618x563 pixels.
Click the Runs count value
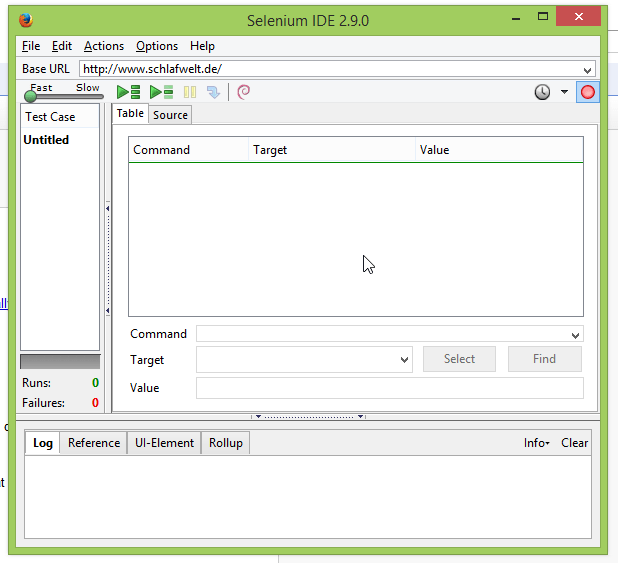(x=95, y=383)
